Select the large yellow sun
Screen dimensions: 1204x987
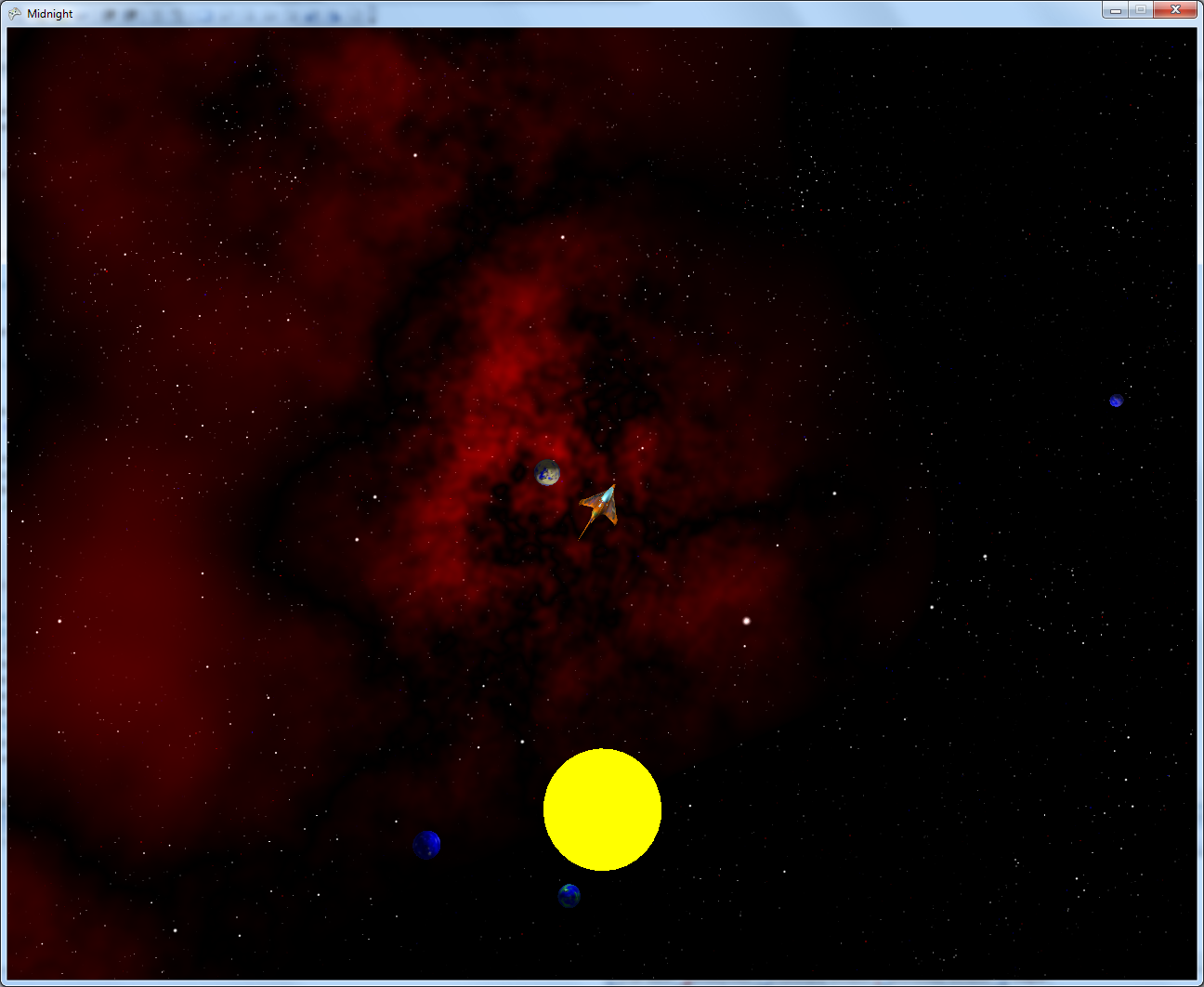[602, 809]
